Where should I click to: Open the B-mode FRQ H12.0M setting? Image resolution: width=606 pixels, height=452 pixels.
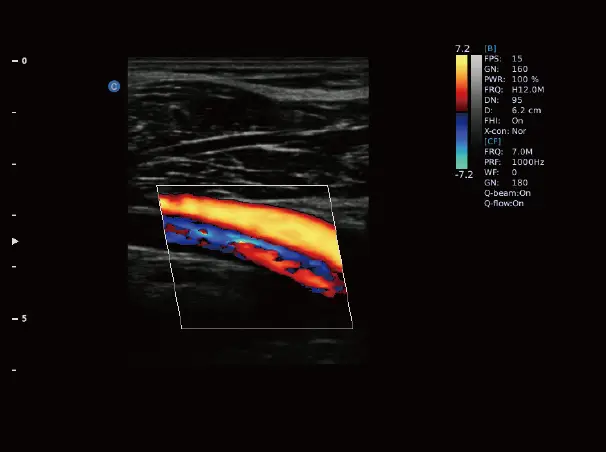point(514,89)
